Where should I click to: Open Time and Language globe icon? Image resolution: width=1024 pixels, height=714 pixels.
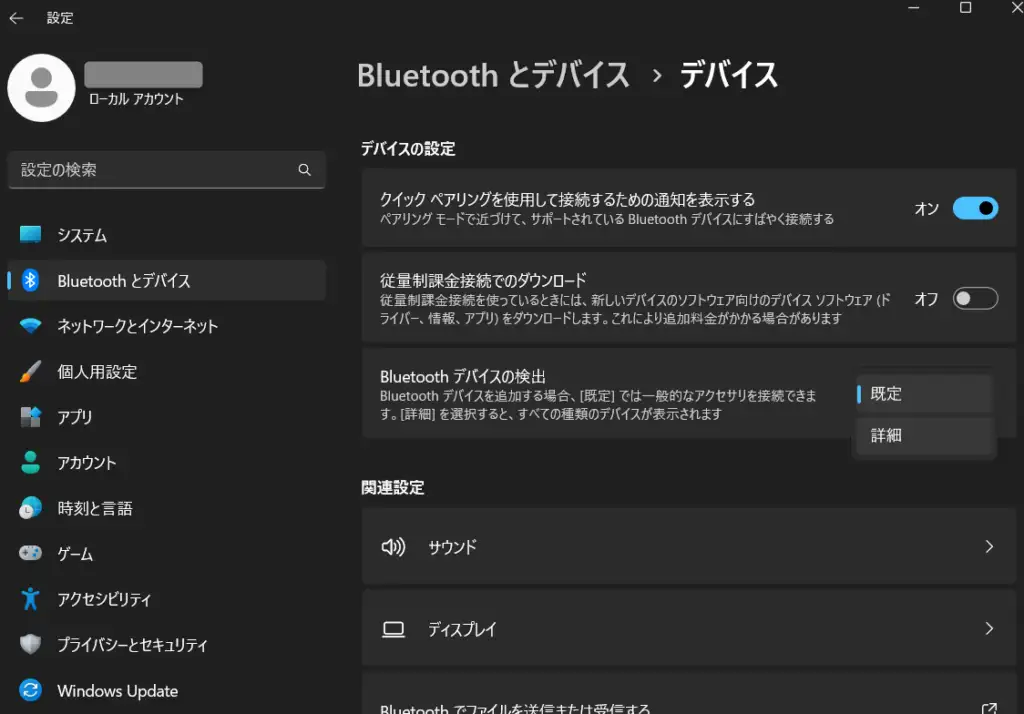pyautogui.click(x=31, y=508)
